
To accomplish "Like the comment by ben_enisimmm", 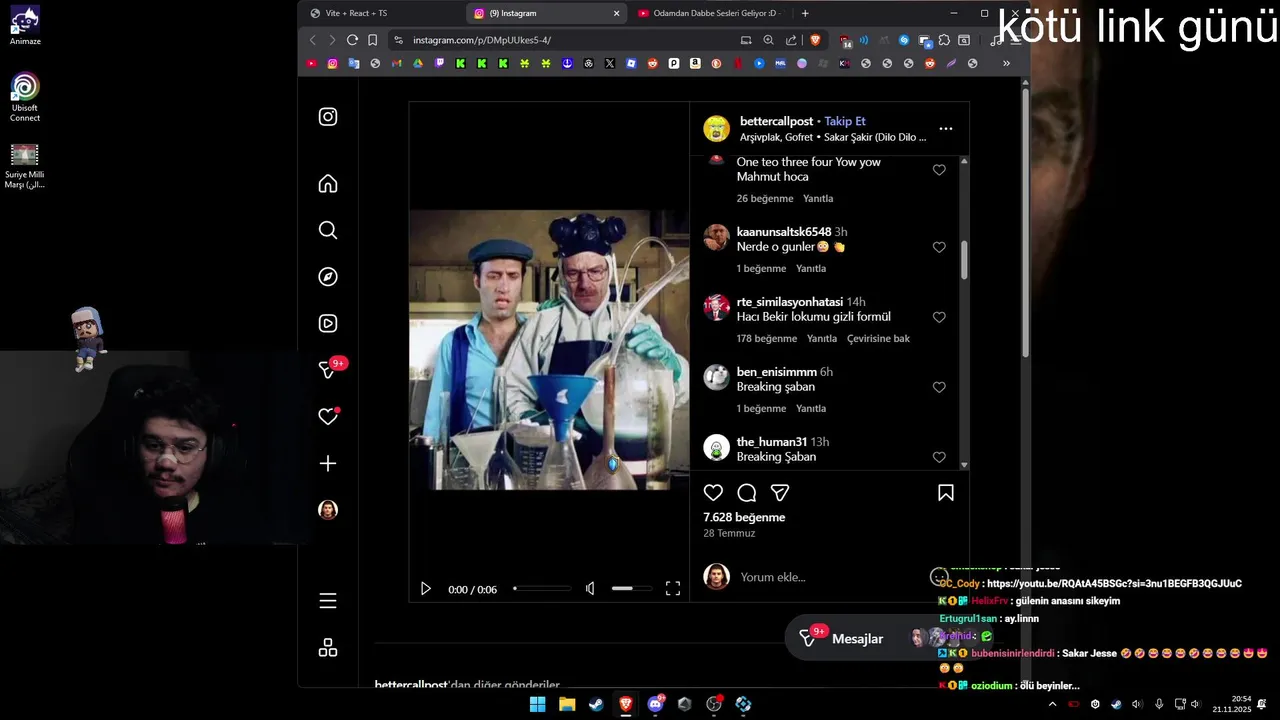I will point(939,387).
